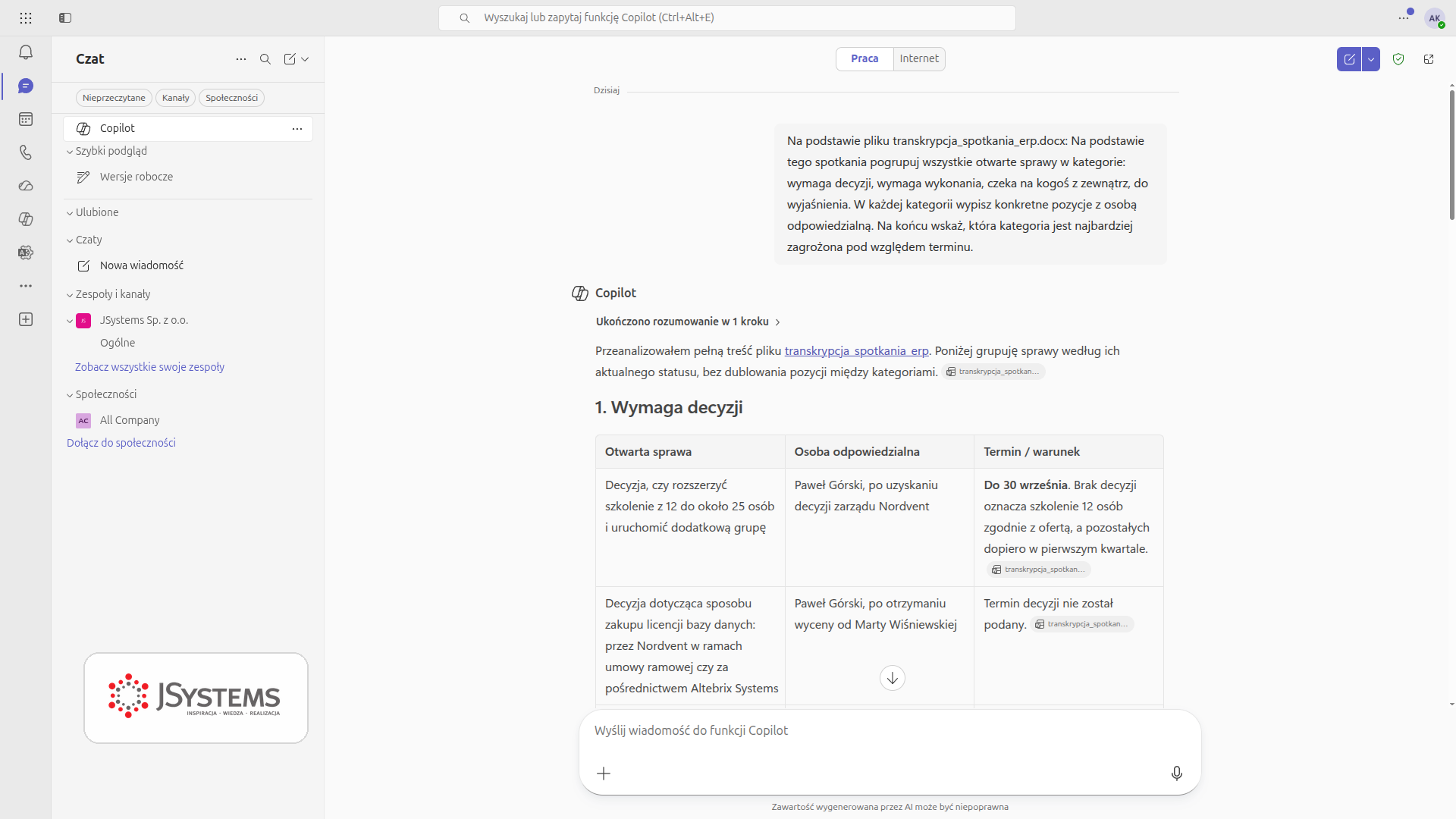Image resolution: width=1456 pixels, height=819 pixels.
Task: Toggle the Nieprzeczytane filter
Action: point(114,98)
